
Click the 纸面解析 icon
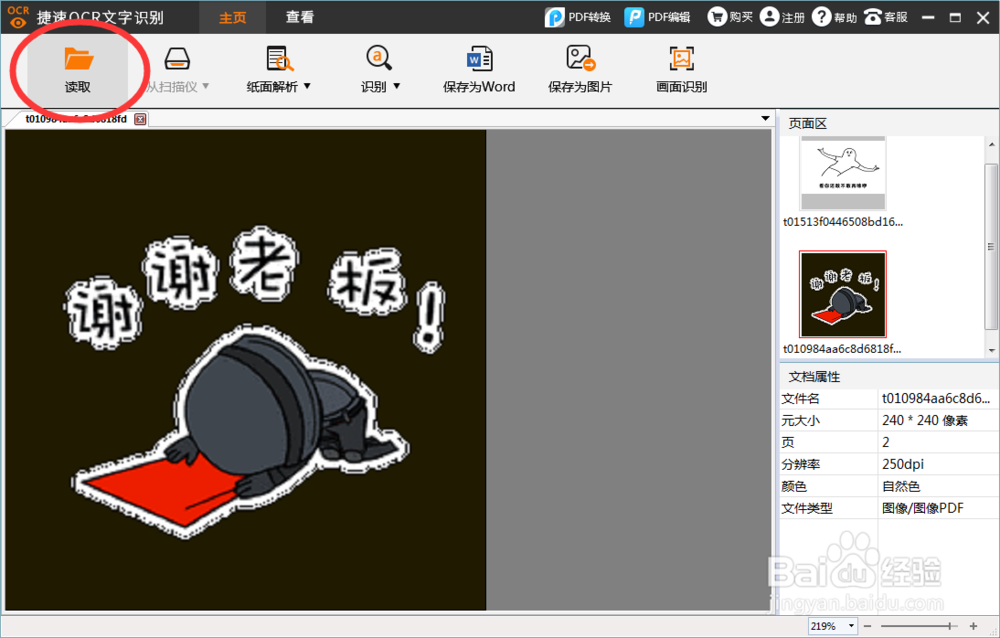click(x=279, y=59)
